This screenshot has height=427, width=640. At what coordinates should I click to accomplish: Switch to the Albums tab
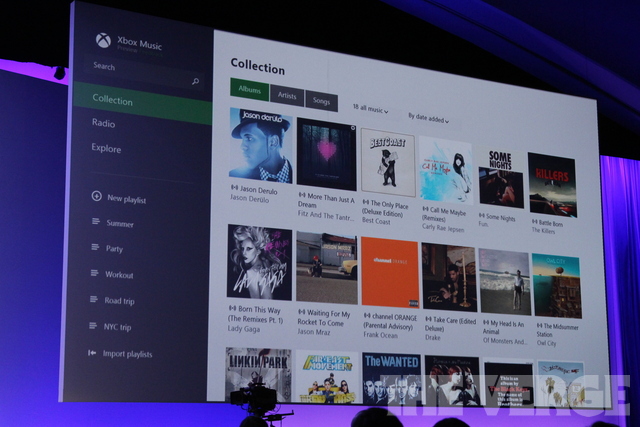pos(249,90)
